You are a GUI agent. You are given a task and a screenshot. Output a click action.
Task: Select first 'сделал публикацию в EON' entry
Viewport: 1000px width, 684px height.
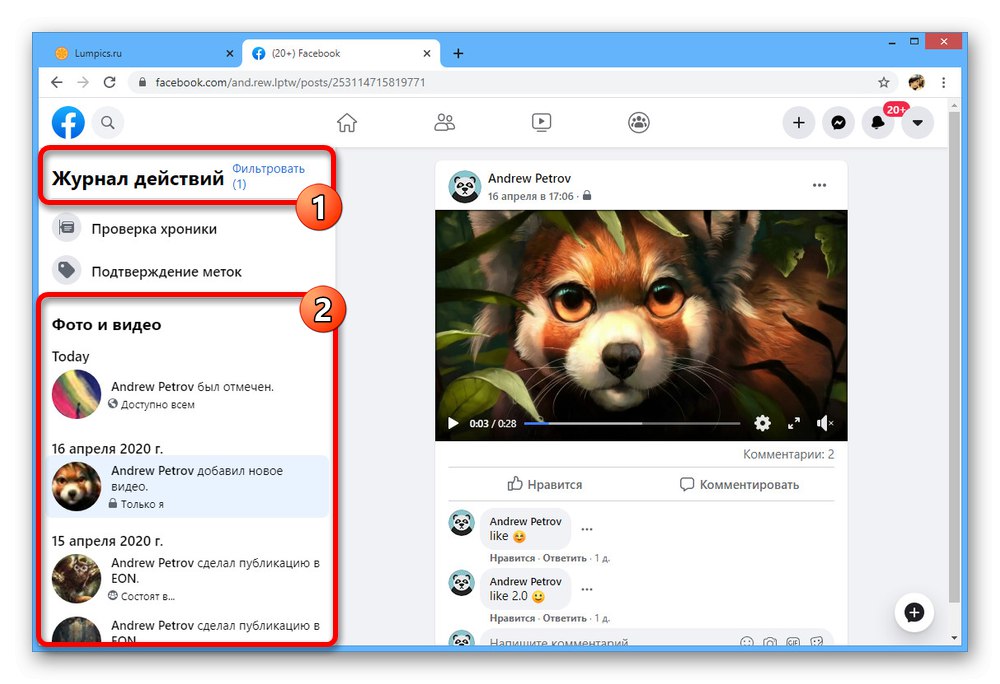click(188, 579)
